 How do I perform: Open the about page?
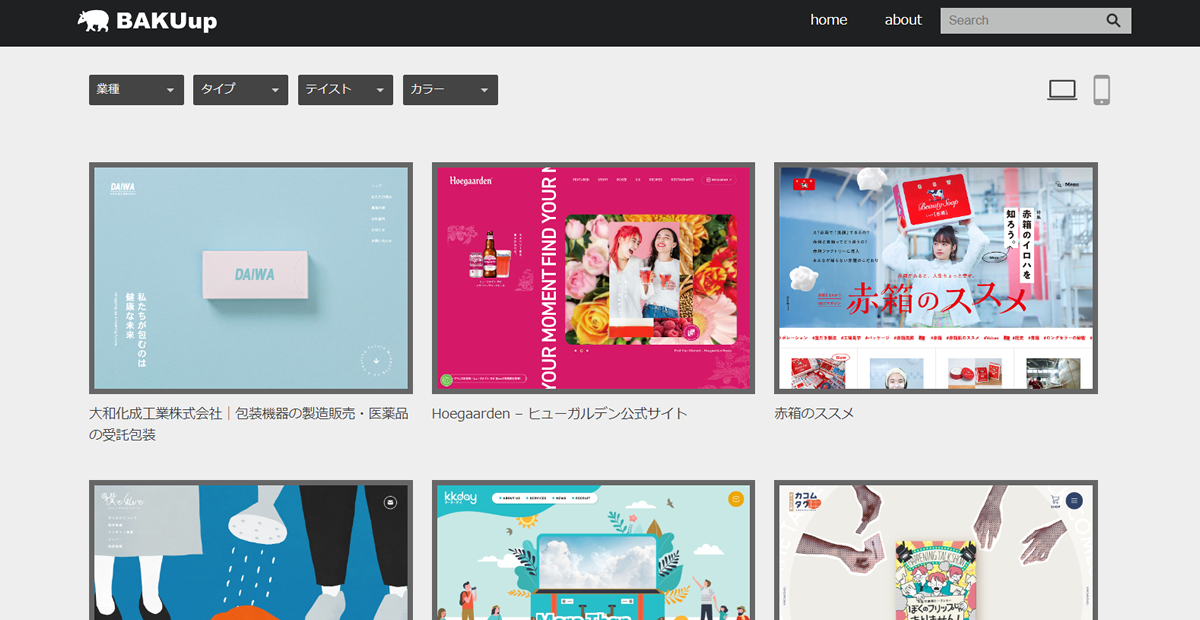click(903, 20)
